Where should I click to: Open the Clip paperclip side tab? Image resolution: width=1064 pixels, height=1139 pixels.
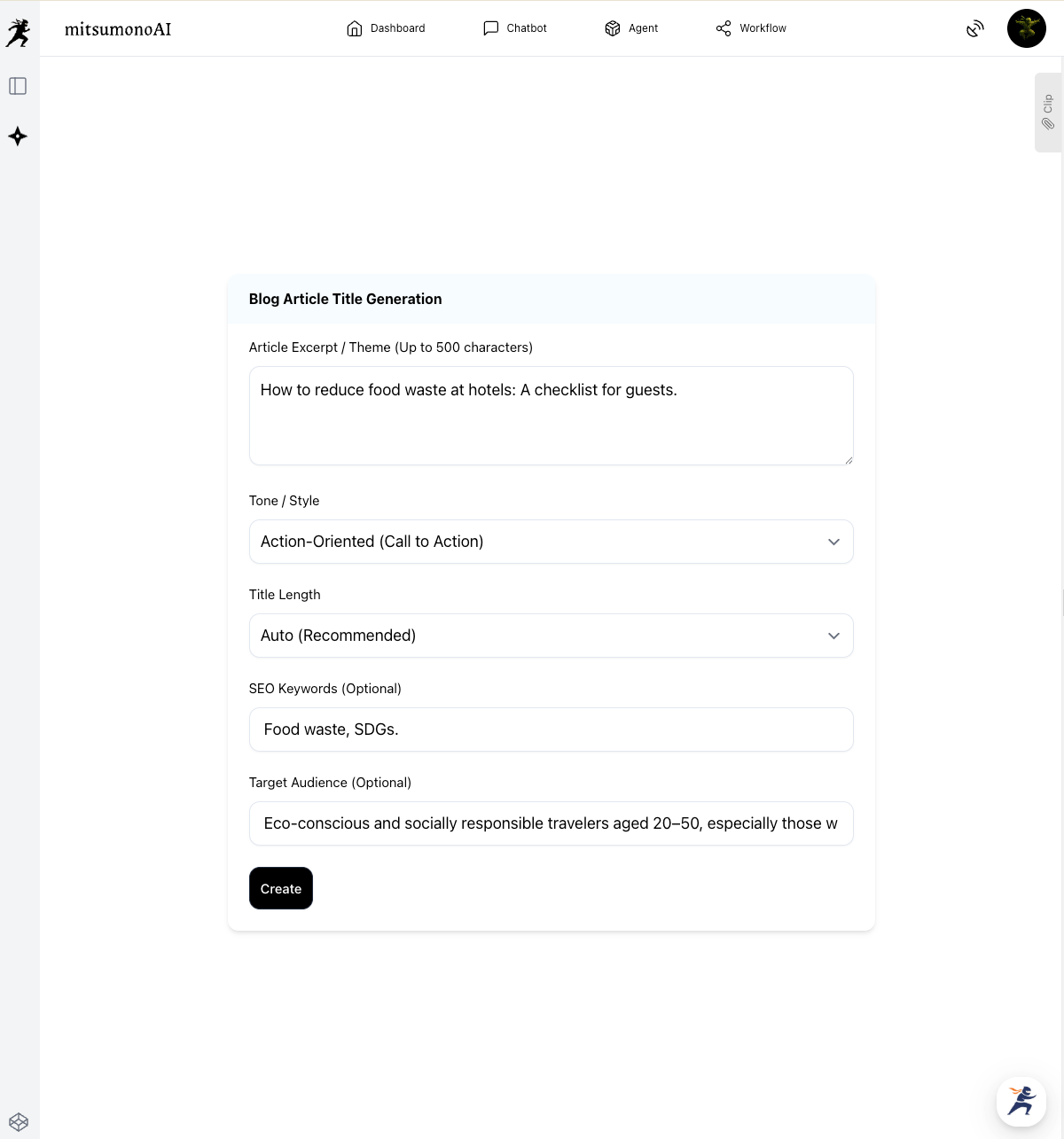click(1048, 113)
